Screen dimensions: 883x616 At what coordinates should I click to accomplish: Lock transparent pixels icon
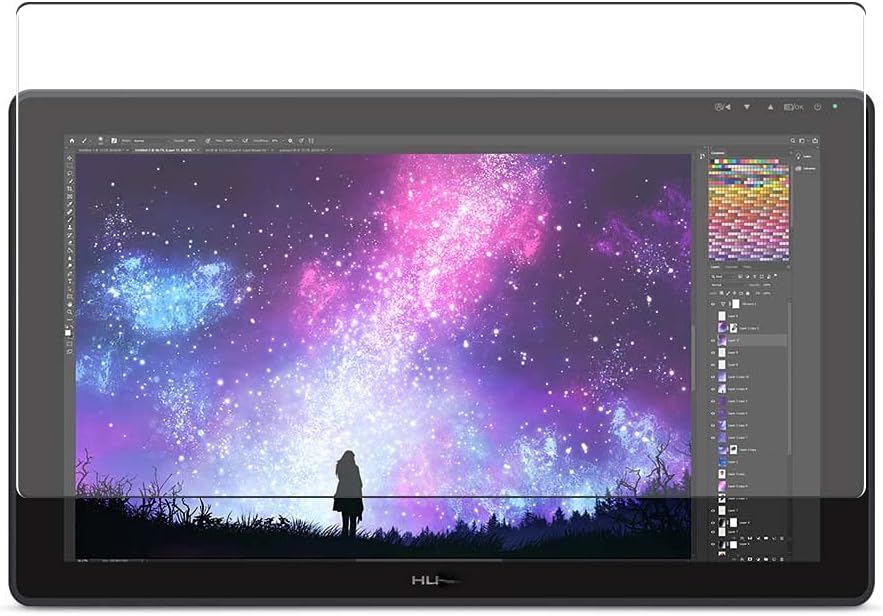pyautogui.click(x=721, y=293)
